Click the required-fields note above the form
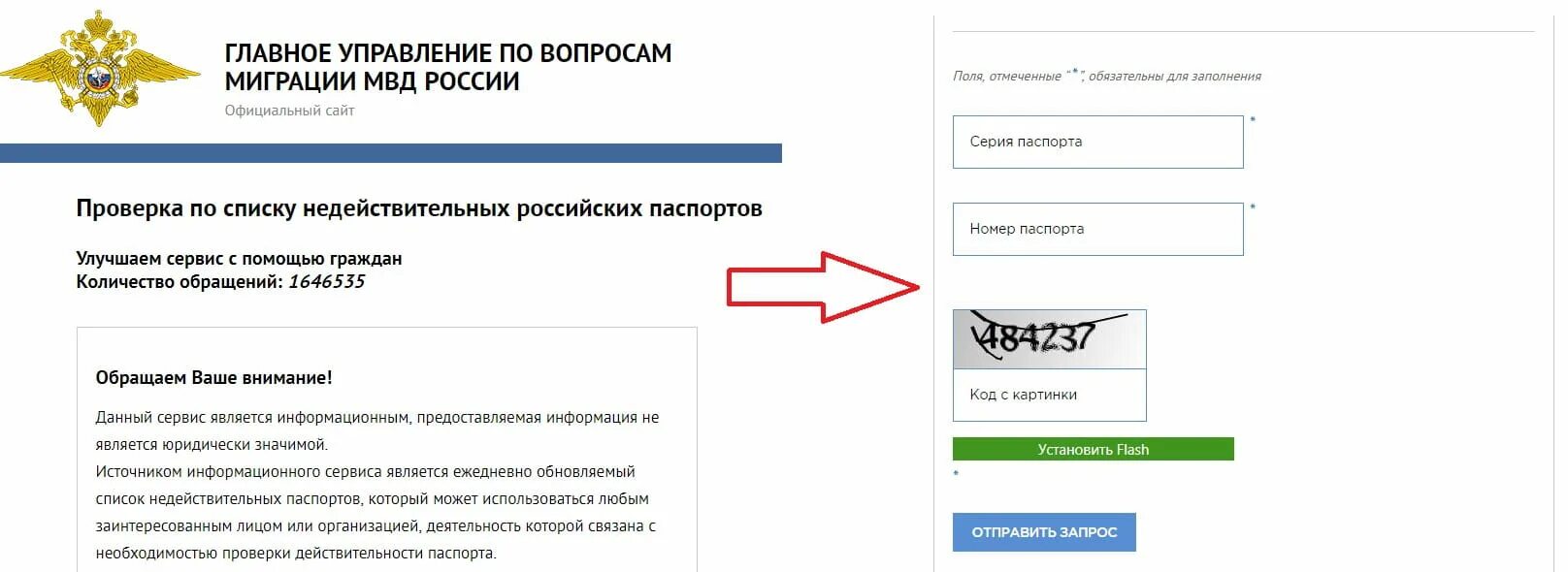 1107,75
